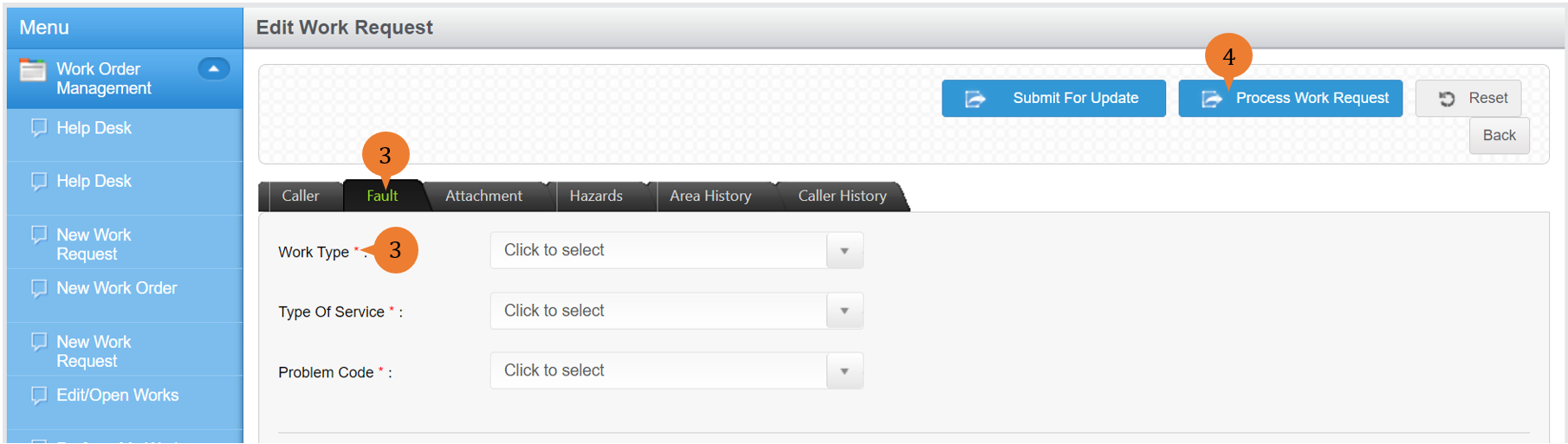Click the Work Type select field
Viewport: 1568px width, 444px height.
pyautogui.click(x=677, y=251)
